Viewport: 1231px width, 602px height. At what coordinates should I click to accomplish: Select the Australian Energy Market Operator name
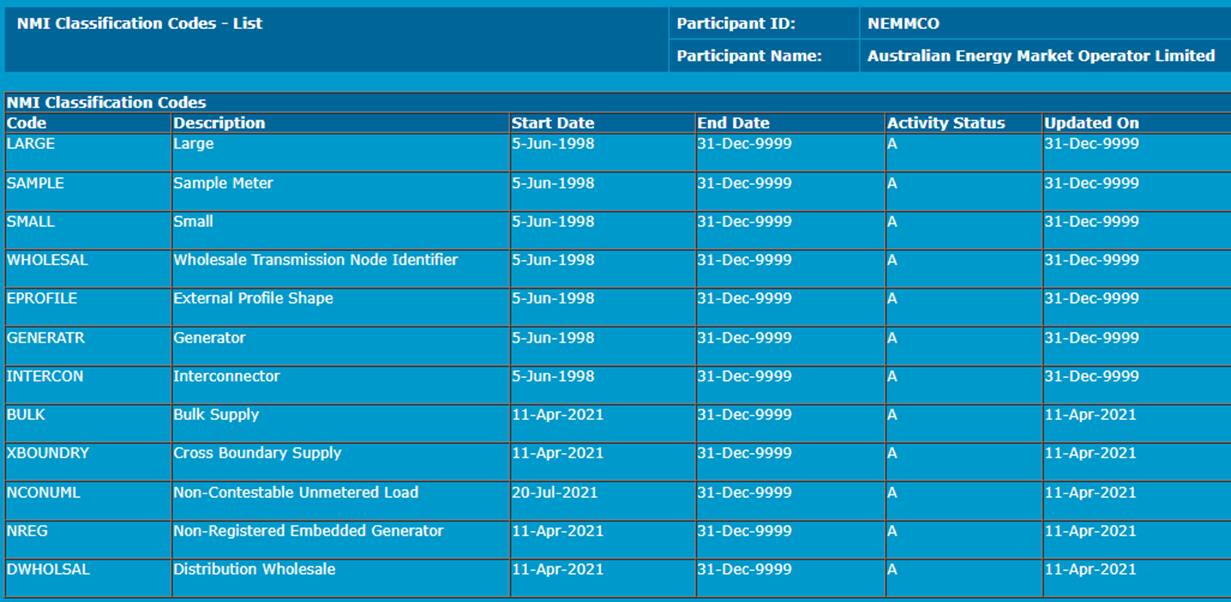point(1041,56)
